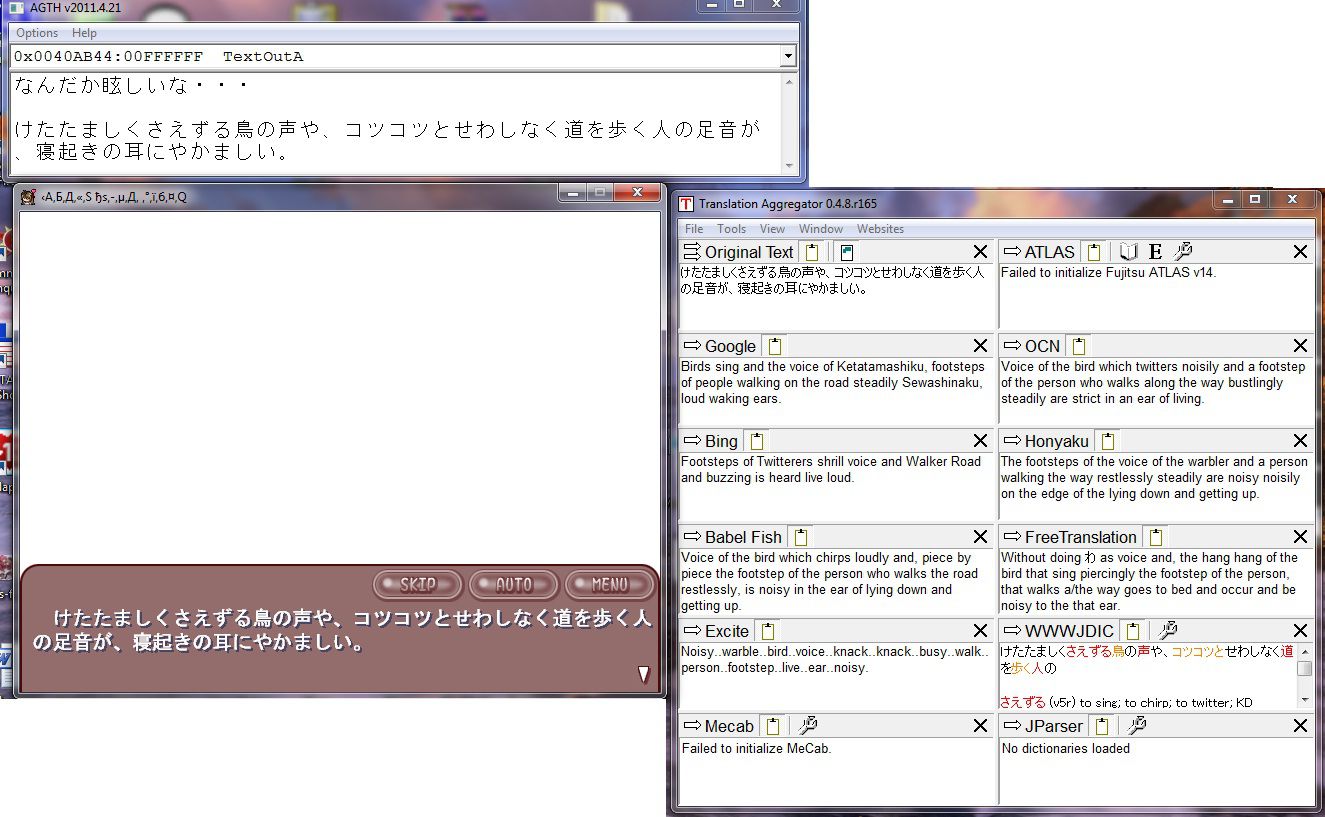Viewport: 1325px width, 817px height.
Task: Click the JParser panel clipboard icon
Action: 1101,726
